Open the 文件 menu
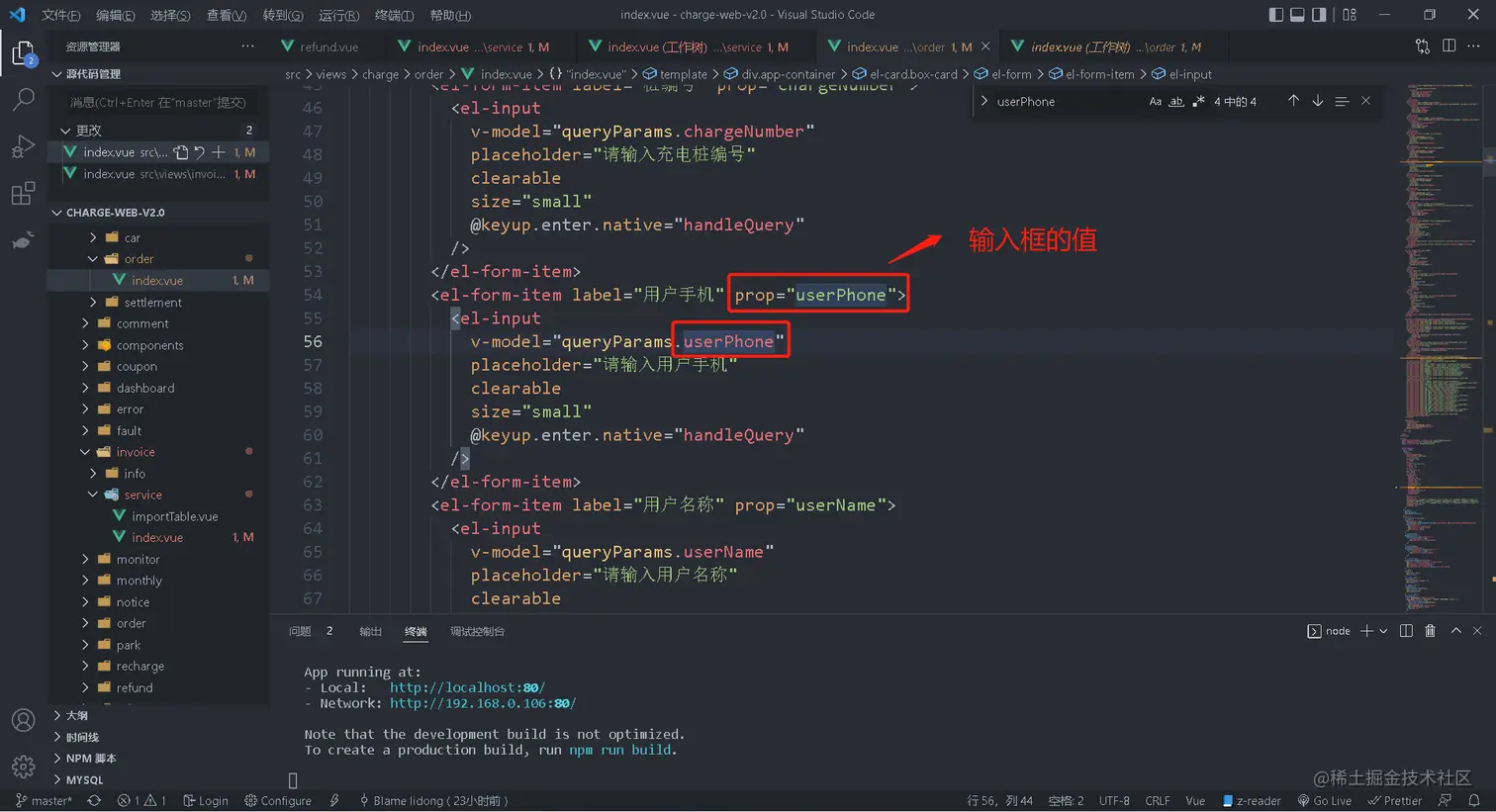1496x812 pixels. (x=61, y=15)
